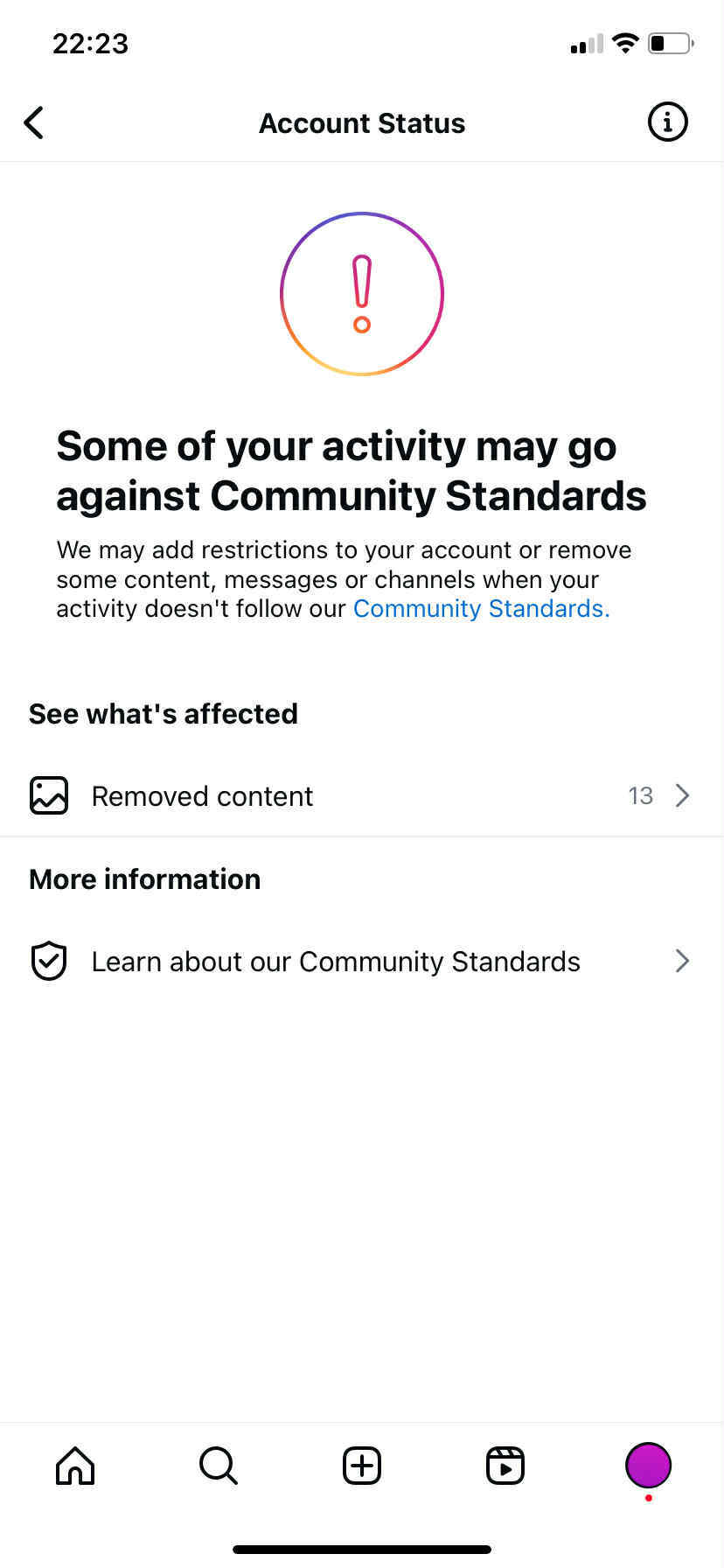Viewport: 724px width, 1568px height.
Task: Open the Search tab
Action: 219,1465
